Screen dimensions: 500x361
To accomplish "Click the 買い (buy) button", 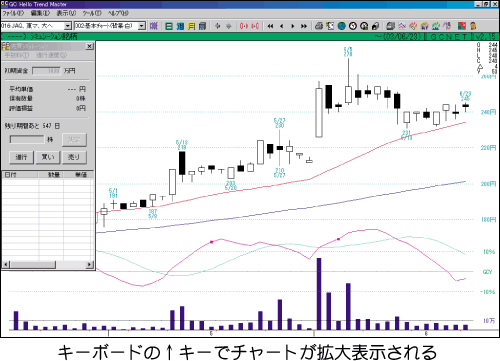I will (x=48, y=157).
